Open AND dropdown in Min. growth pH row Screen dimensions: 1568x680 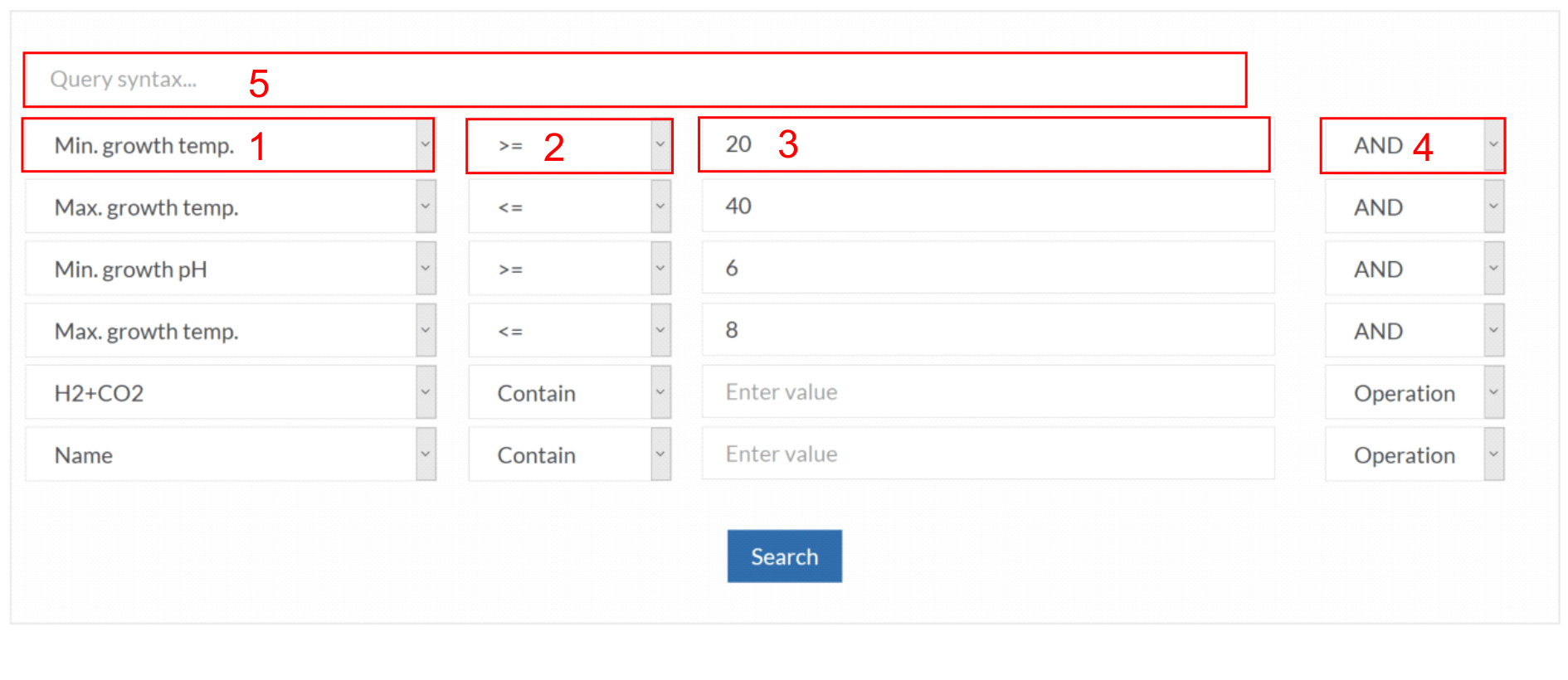point(1415,269)
